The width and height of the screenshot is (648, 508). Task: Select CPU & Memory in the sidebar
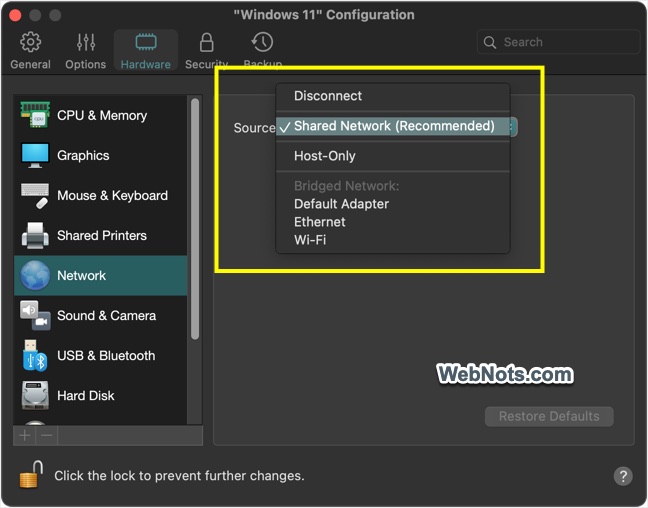click(x=102, y=115)
